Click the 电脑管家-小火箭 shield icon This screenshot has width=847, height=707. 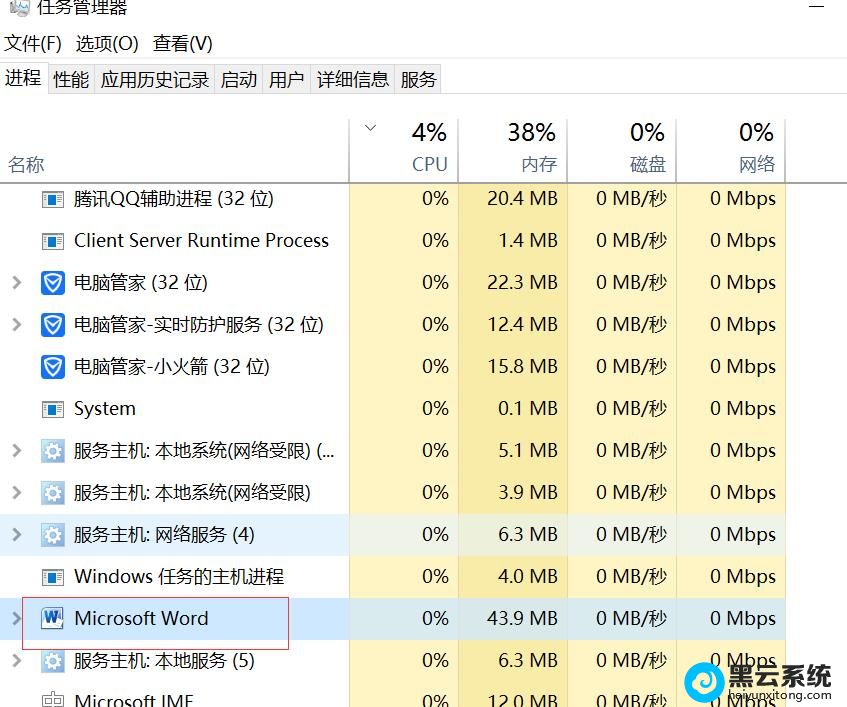pyautogui.click(x=52, y=367)
